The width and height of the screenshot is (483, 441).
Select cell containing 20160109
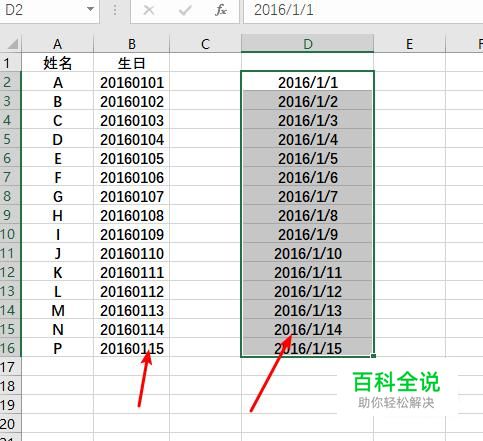[132, 234]
